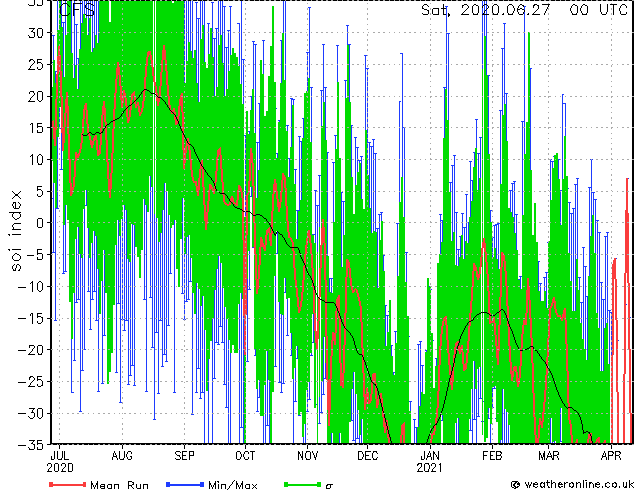Click the y-axis value -10

(32, 286)
